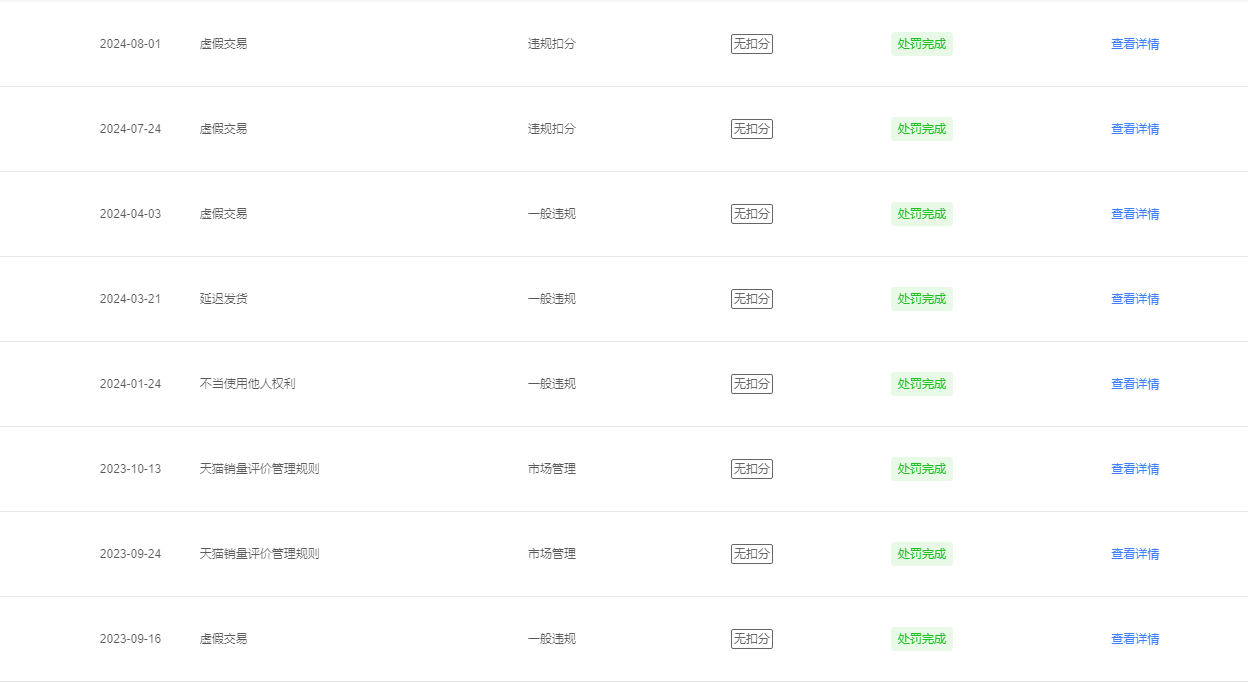Screen dimensions: 1248x682
Task: Click 处罚完成 badge in 2024-01-24 row
Action: [x=922, y=384]
